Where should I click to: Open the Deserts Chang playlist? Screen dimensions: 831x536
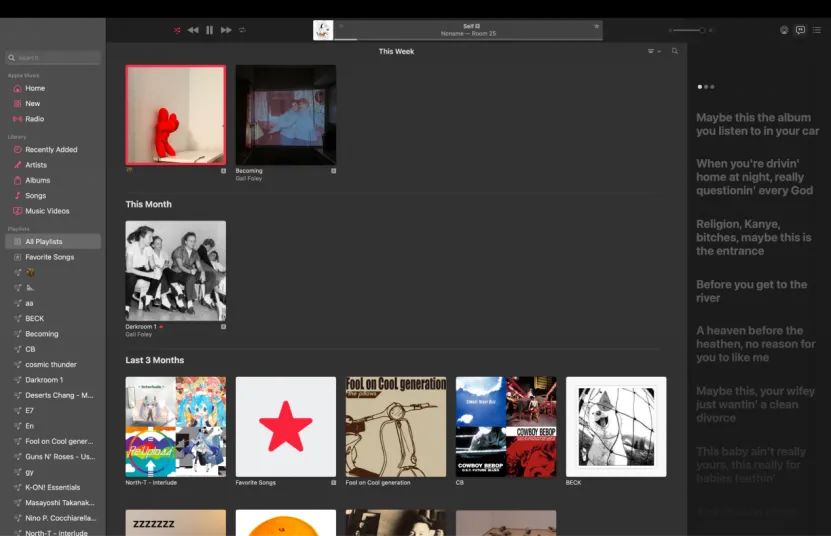(53, 396)
